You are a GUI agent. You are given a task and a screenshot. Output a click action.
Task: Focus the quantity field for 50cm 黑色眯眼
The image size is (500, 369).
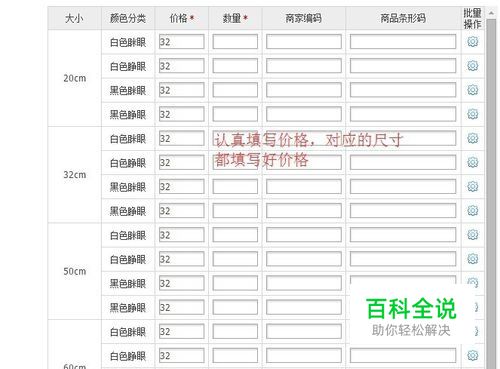coord(235,283)
